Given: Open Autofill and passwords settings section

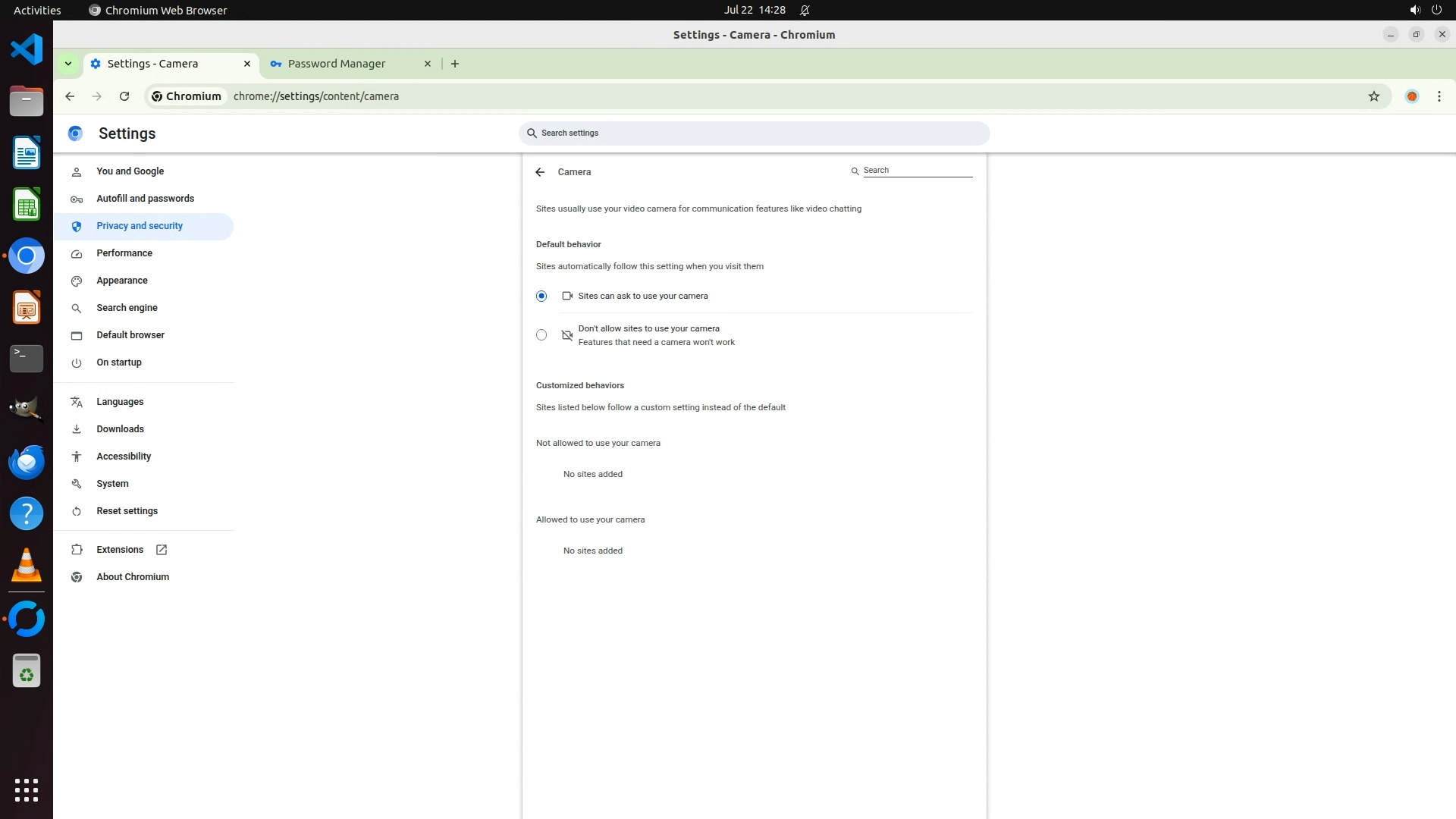Looking at the screenshot, I should coord(145,199).
